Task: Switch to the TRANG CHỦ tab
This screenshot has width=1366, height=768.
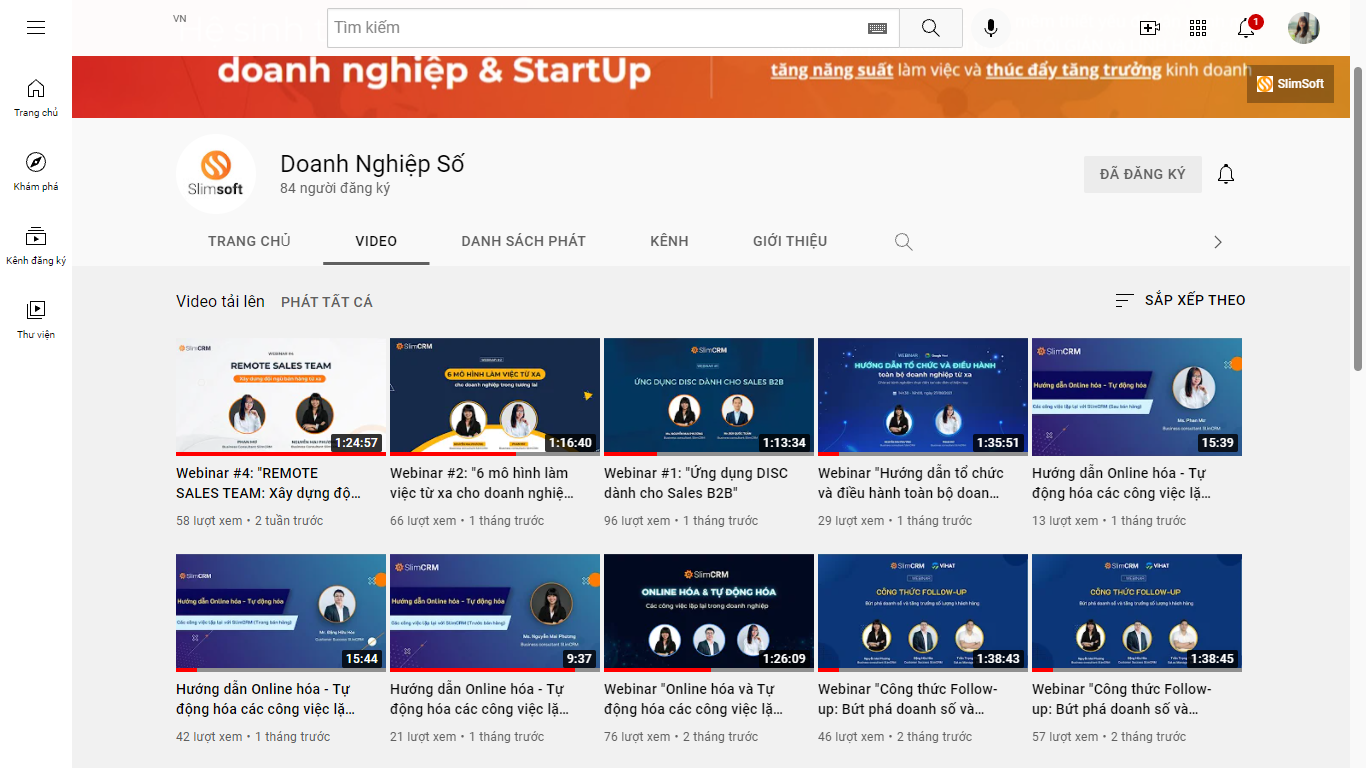Action: pyautogui.click(x=249, y=241)
